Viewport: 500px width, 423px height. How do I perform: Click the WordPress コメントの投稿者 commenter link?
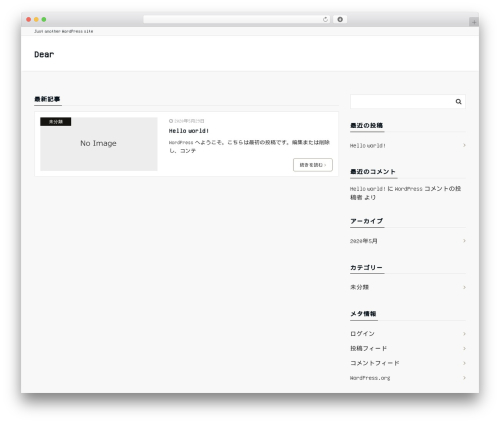coord(405,193)
